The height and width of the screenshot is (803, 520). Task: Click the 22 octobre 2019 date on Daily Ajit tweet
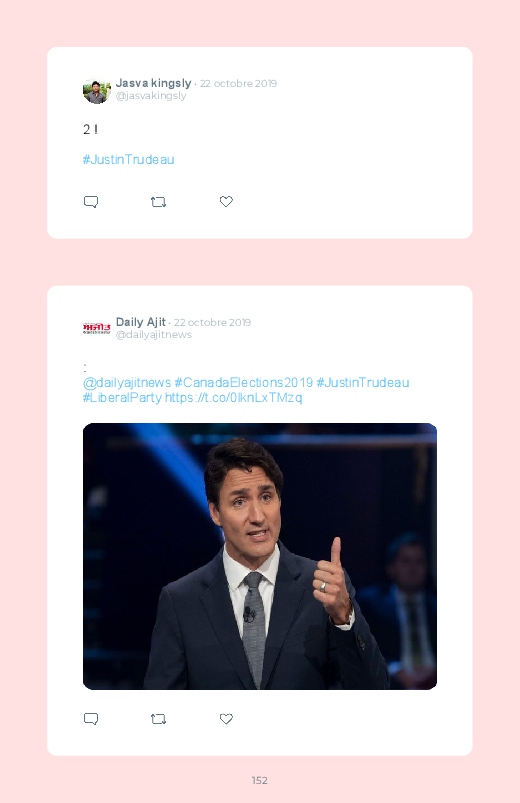click(213, 323)
